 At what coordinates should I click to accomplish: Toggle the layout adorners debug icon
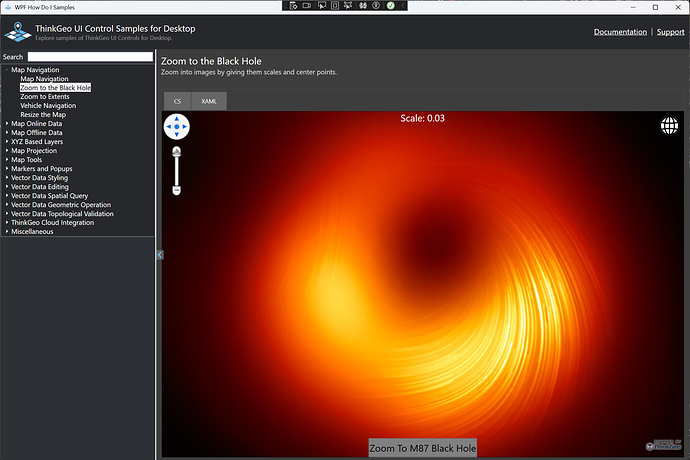click(x=335, y=6)
